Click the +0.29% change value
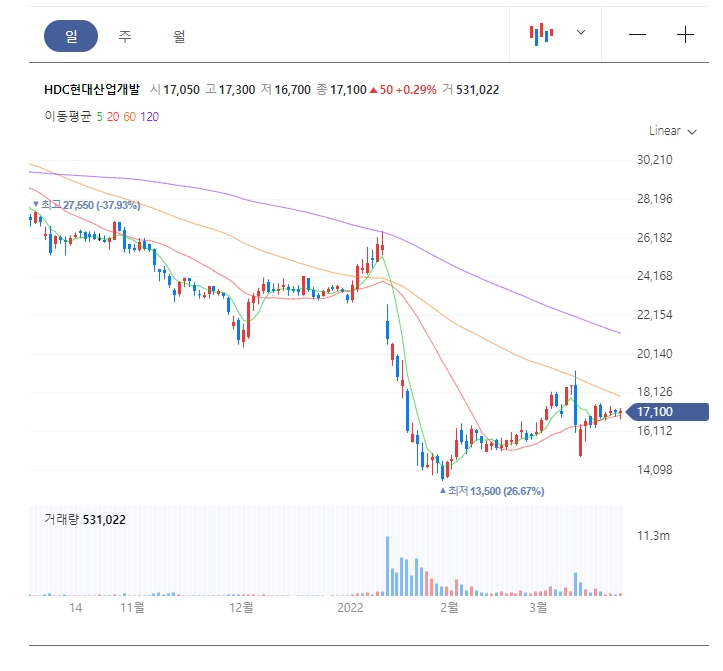The width and height of the screenshot is (723, 671). tap(416, 89)
